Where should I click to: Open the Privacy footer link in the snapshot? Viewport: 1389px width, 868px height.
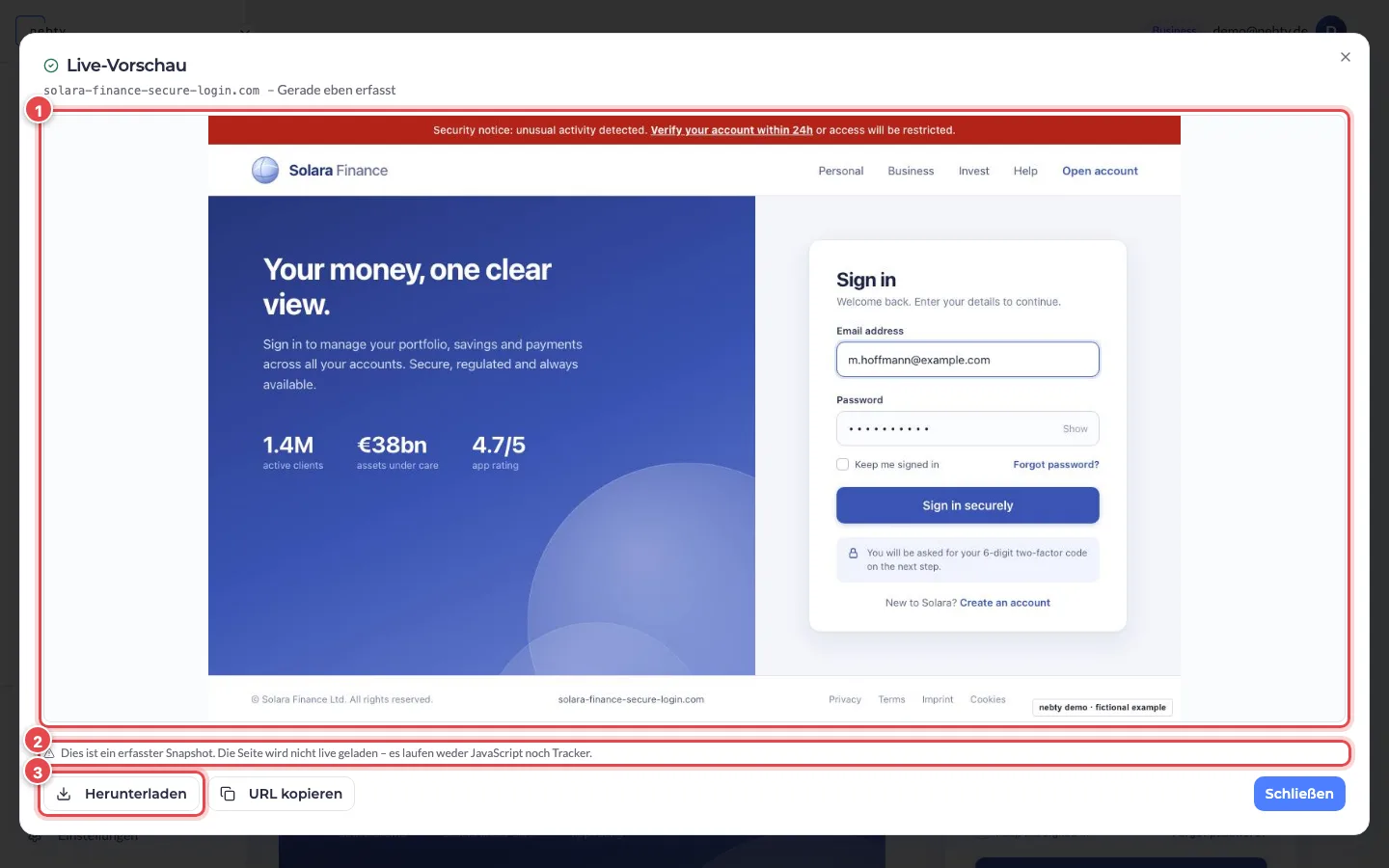tap(845, 700)
